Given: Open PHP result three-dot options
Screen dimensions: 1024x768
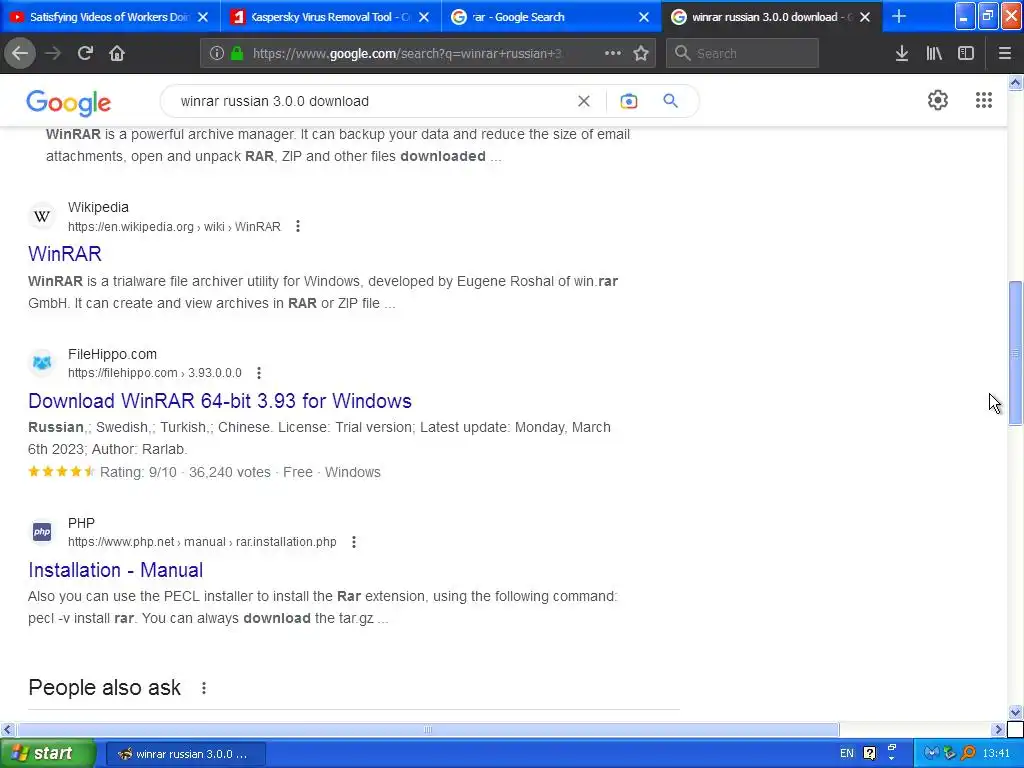Looking at the screenshot, I should [x=354, y=542].
